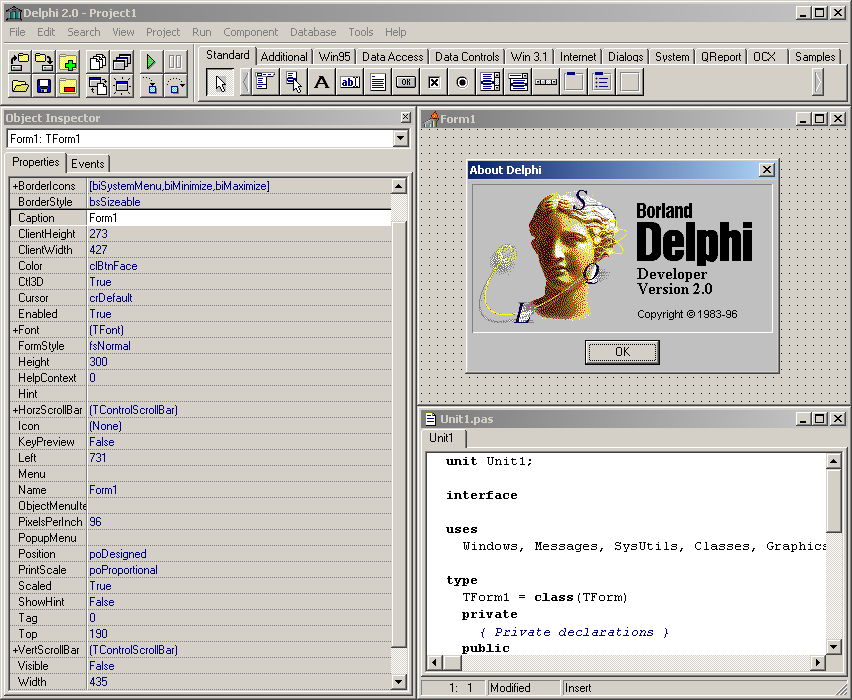The width and height of the screenshot is (852, 700).
Task: Click the Open Project speedbar icon
Action: pyautogui.click(x=20, y=62)
